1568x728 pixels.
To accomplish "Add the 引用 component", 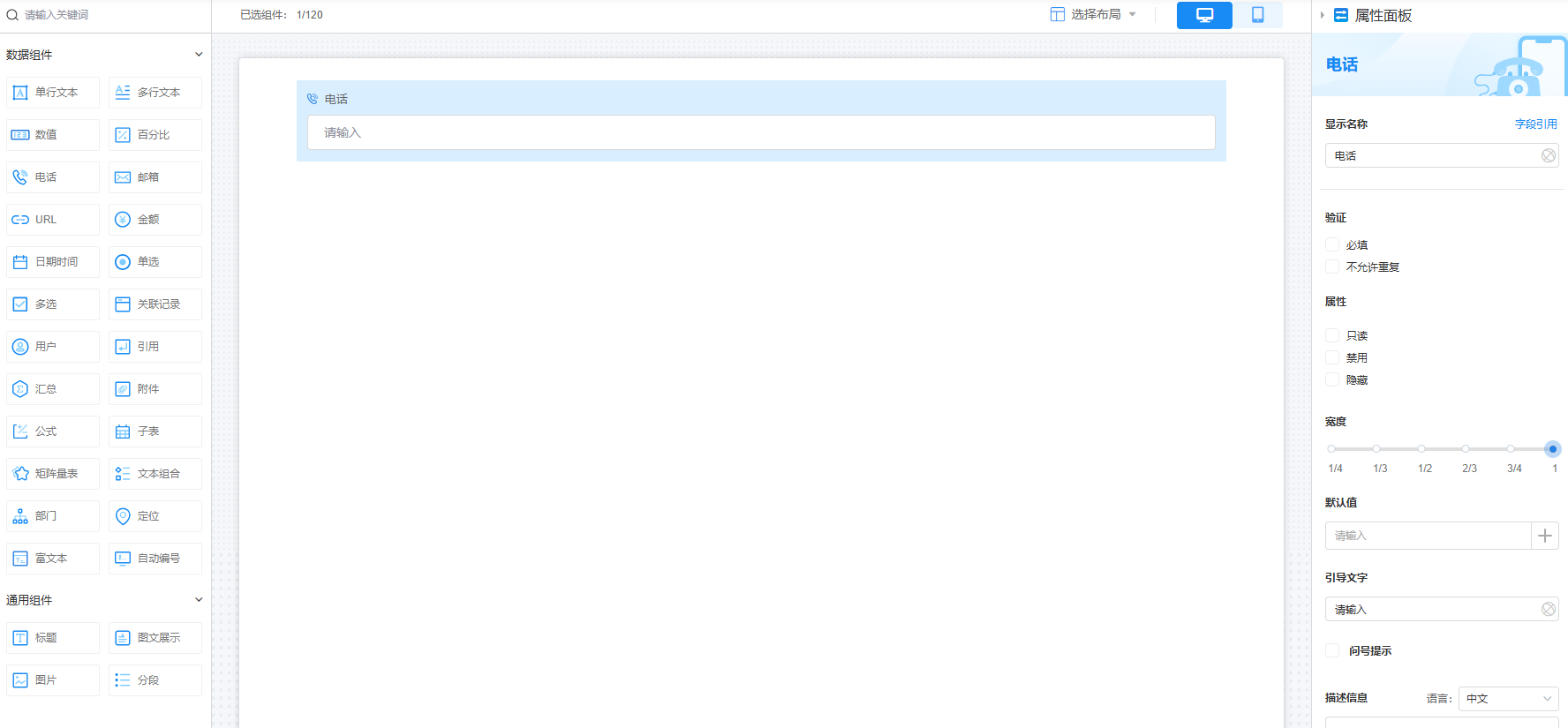I will click(x=155, y=347).
